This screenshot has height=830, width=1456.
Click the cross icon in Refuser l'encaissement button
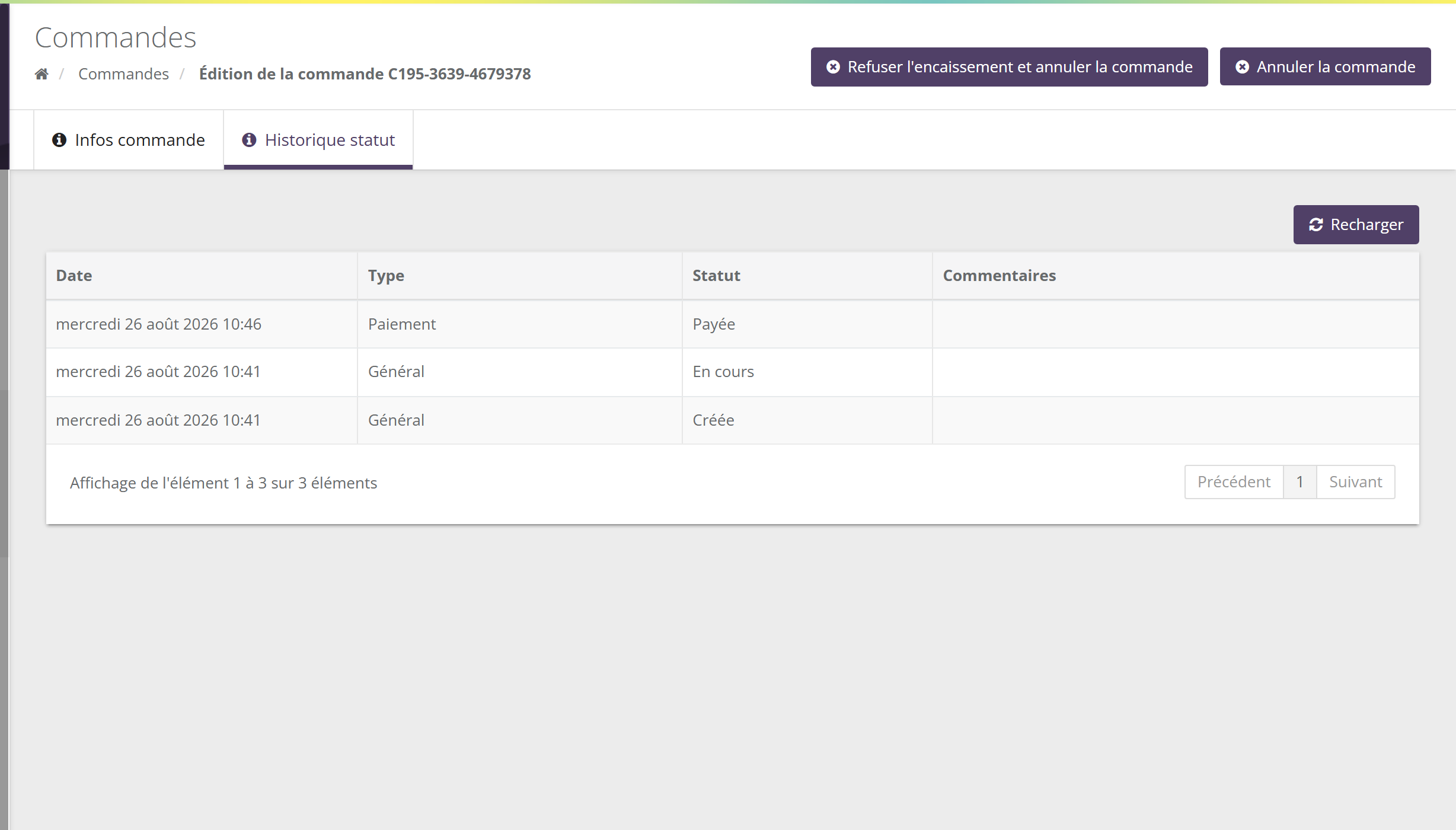pos(833,67)
